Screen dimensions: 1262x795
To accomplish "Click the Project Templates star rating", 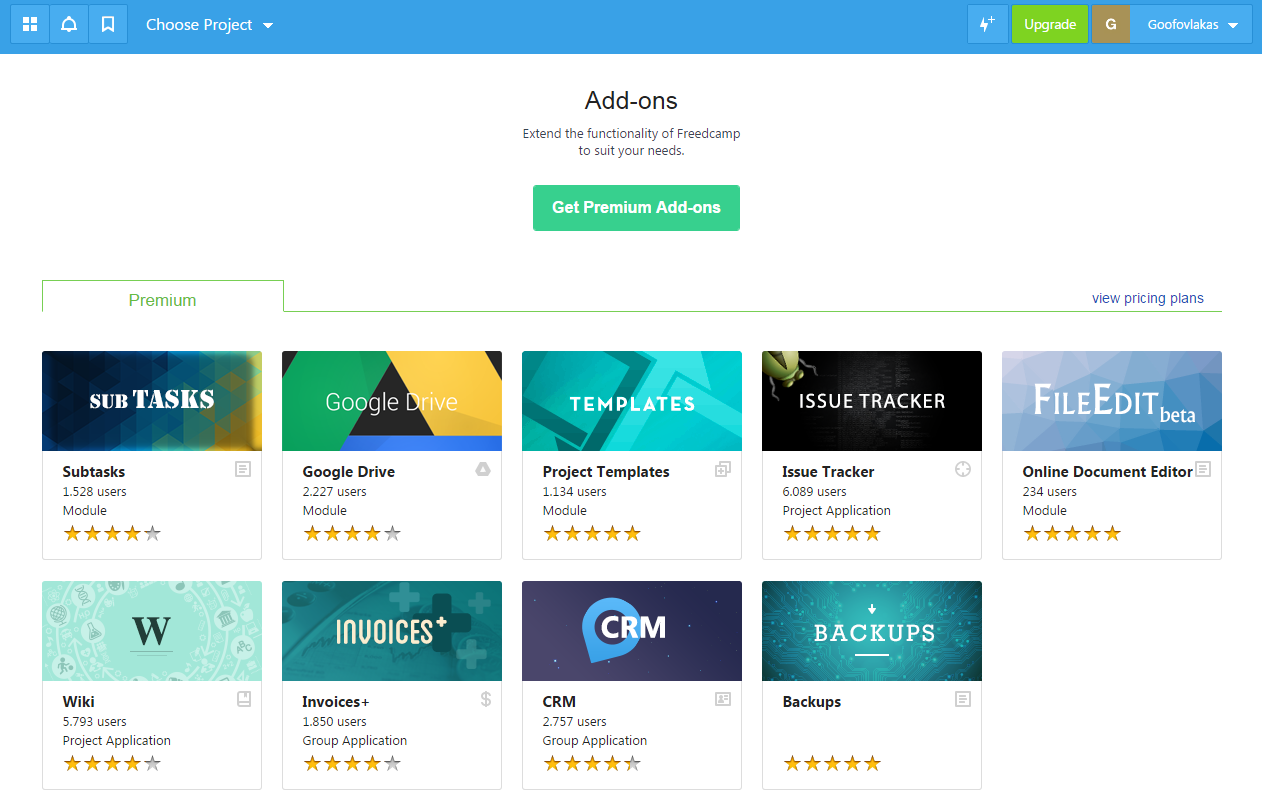I will 592,534.
